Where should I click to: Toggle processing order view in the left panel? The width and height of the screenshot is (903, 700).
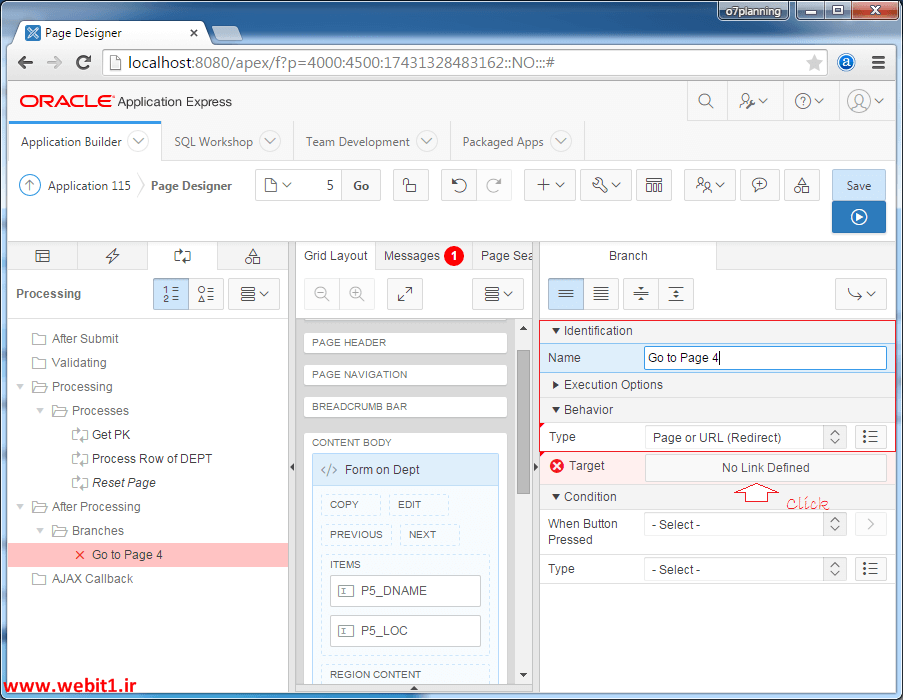[168, 293]
